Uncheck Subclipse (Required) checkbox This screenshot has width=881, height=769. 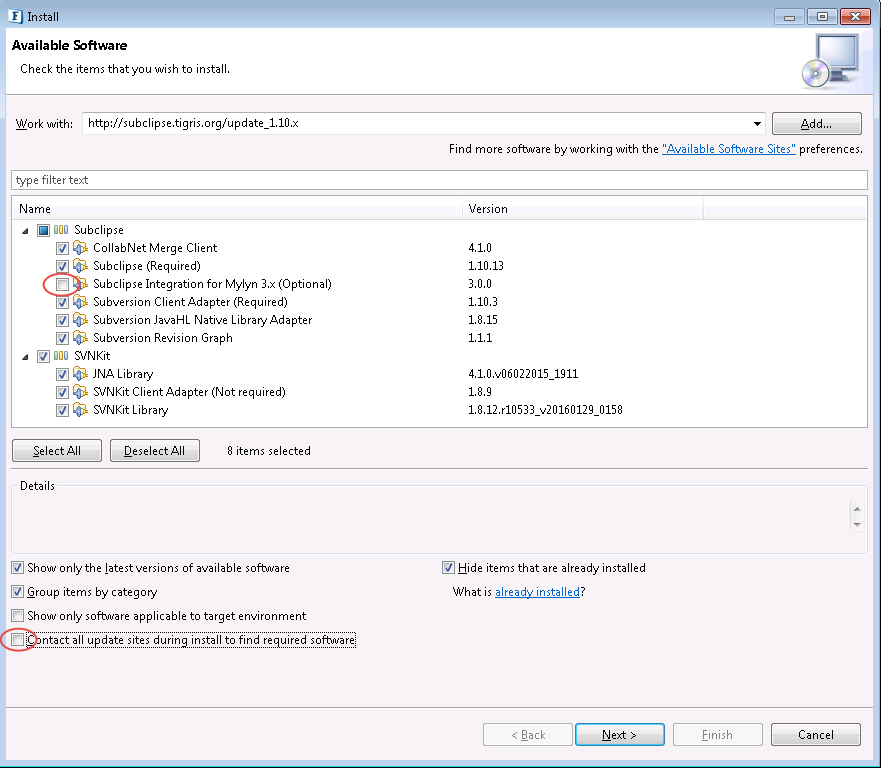pyautogui.click(x=62, y=266)
